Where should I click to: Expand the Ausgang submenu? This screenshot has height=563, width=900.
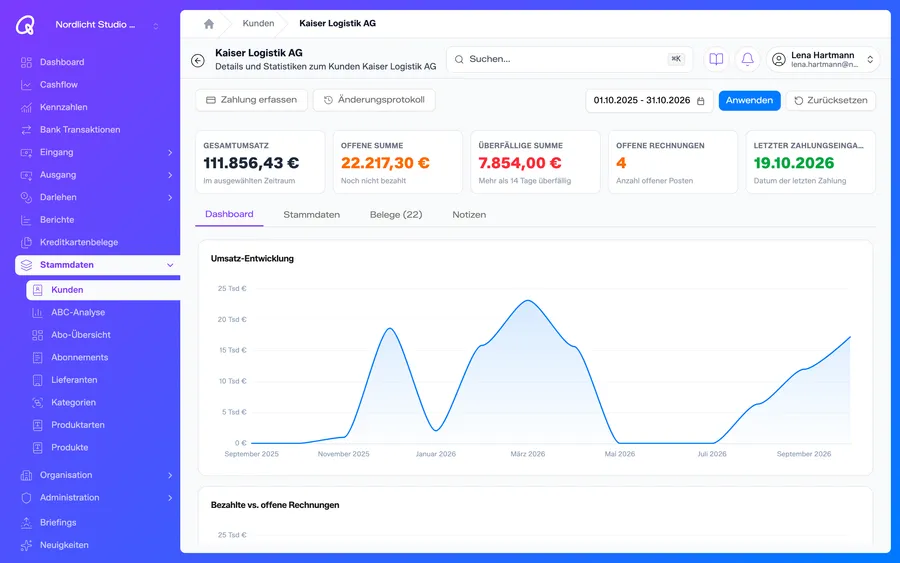pos(170,175)
